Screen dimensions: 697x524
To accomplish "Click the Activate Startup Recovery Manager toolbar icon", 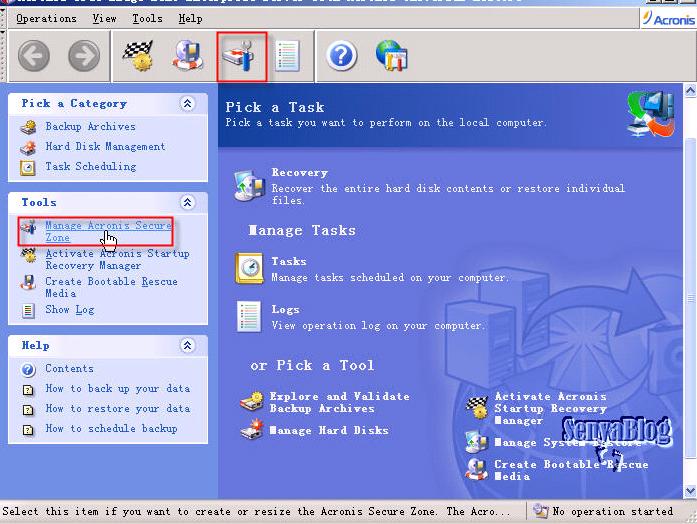I will [139, 56].
